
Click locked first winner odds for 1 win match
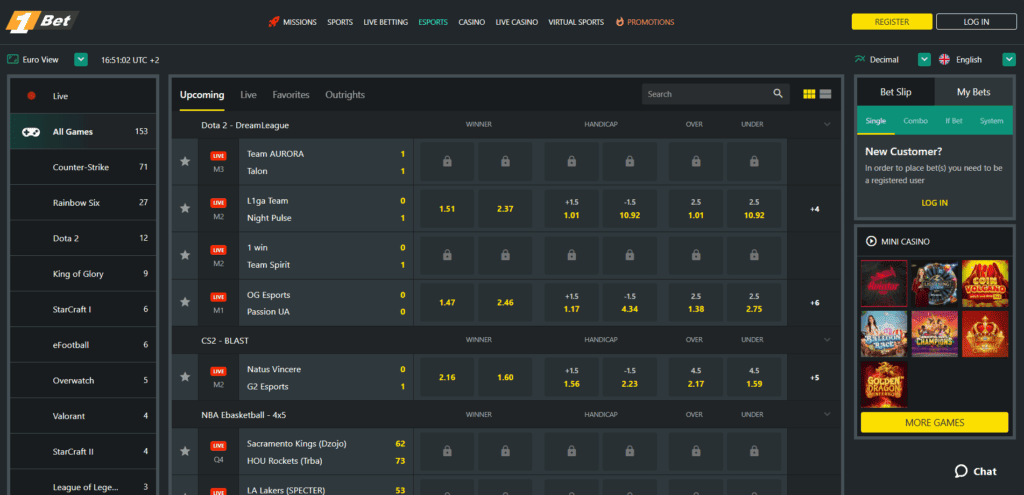[447, 256]
